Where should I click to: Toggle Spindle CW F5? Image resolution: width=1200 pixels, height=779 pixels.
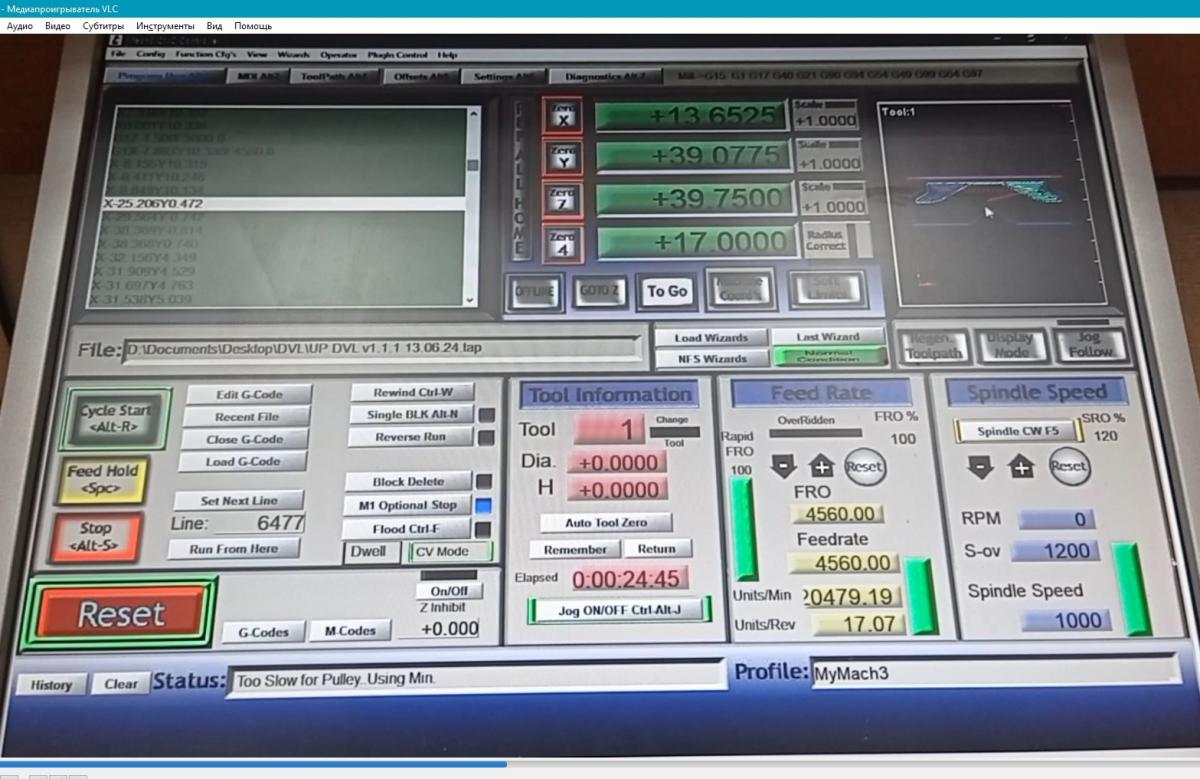tap(1016, 431)
